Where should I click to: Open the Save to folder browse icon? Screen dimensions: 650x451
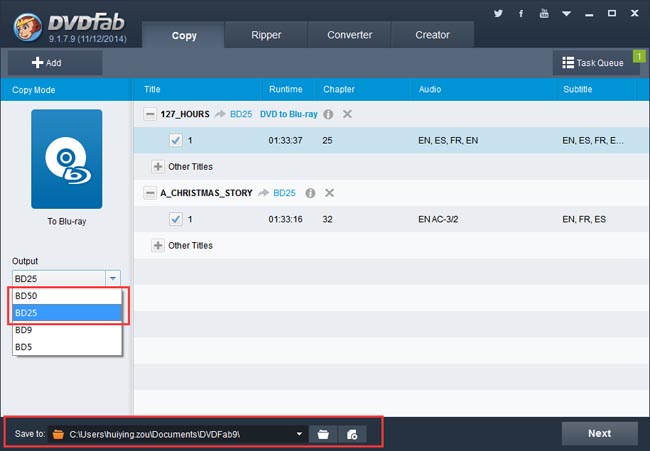[323, 434]
